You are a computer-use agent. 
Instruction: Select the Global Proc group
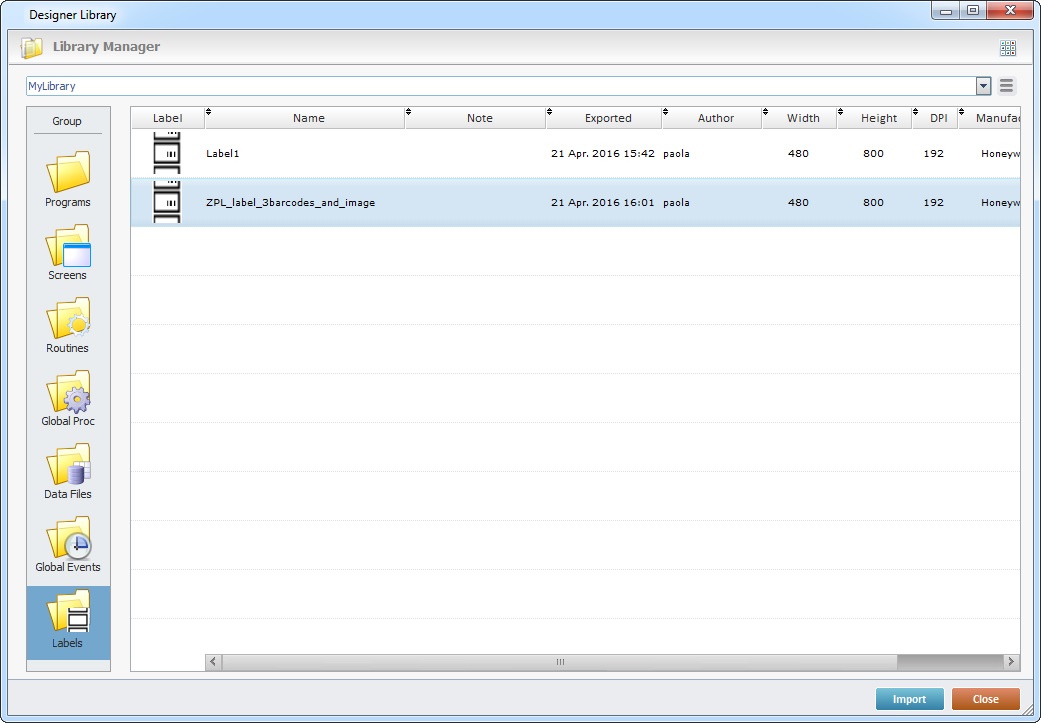click(x=68, y=398)
